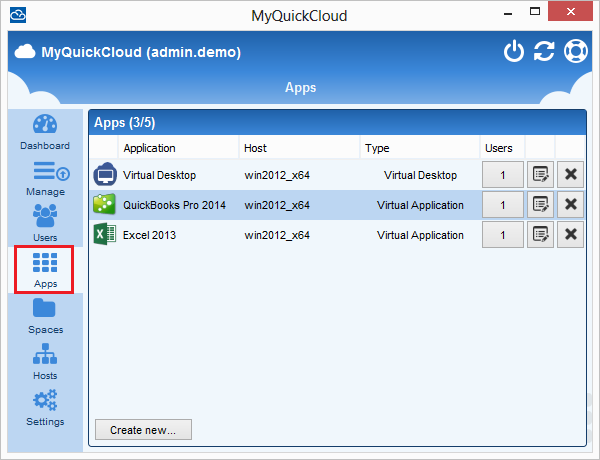600x460 pixels.
Task: Select the Apps section in sidebar
Action: point(44,270)
